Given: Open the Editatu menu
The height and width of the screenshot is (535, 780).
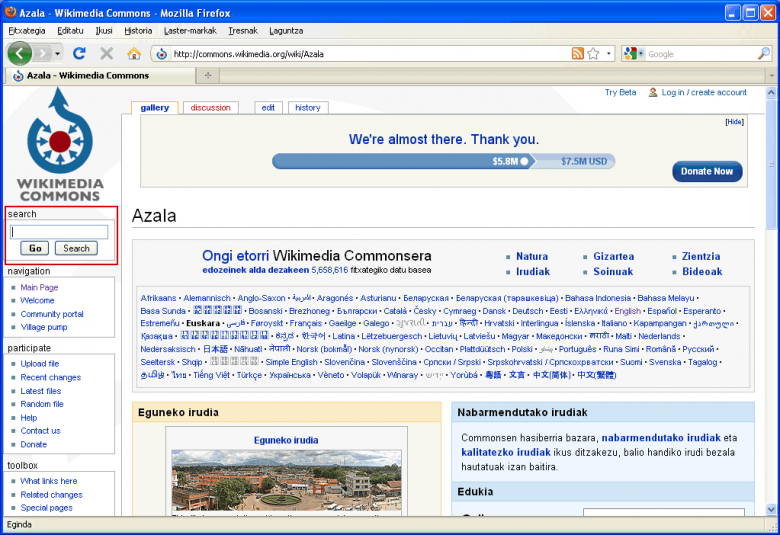Looking at the screenshot, I should click(70, 31).
